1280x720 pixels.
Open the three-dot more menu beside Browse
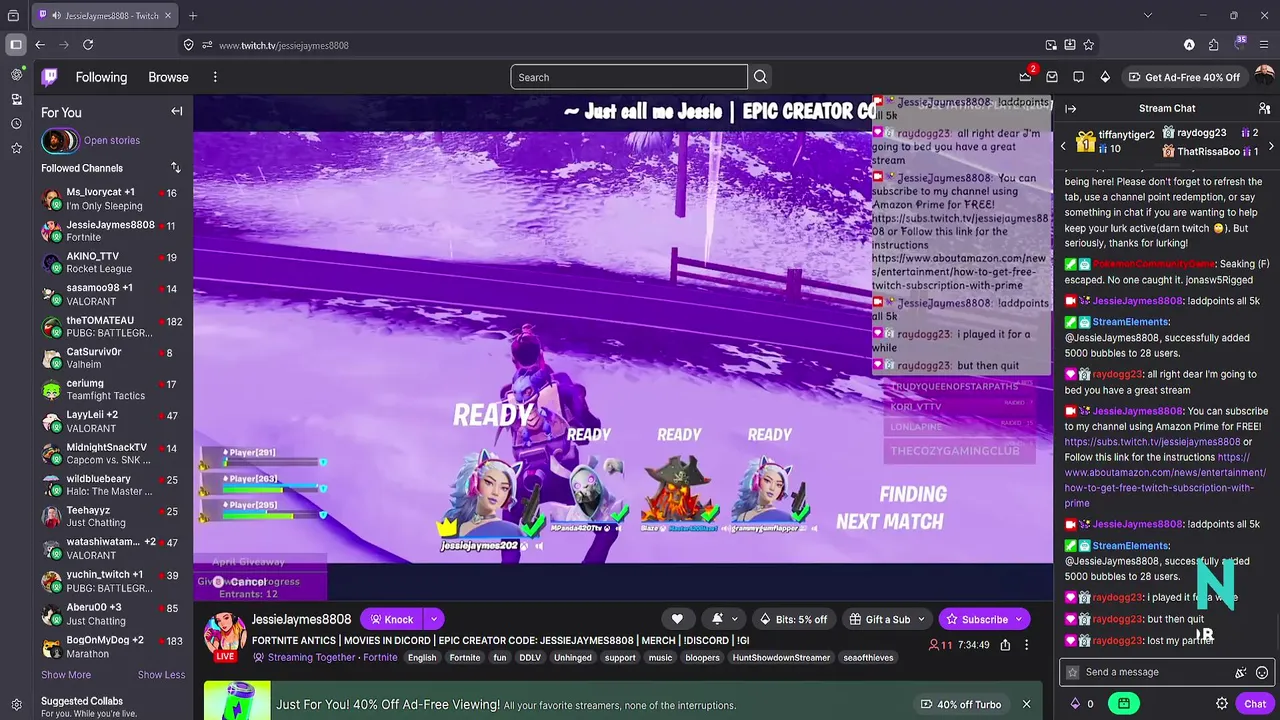click(x=215, y=77)
